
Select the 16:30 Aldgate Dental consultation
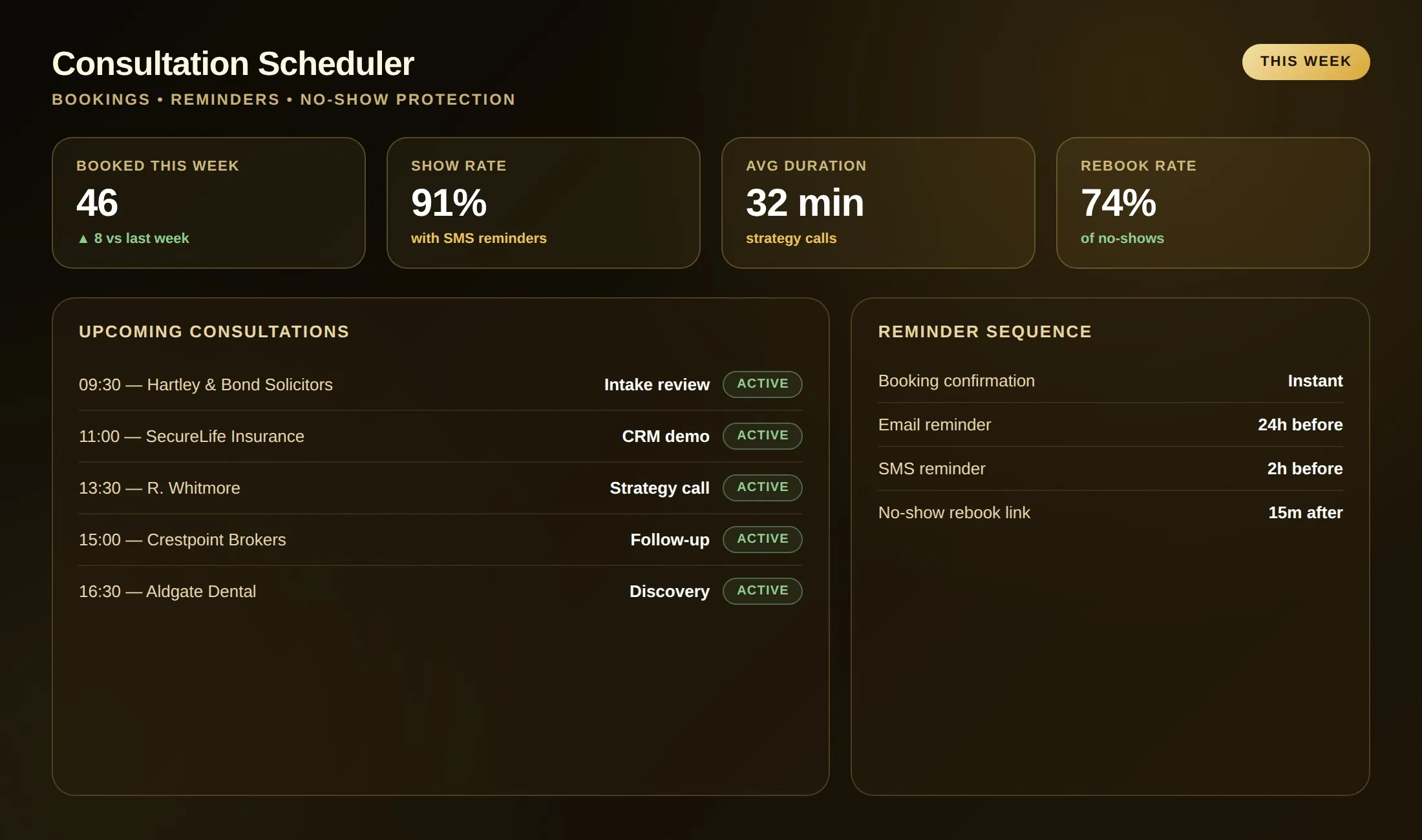pos(441,591)
